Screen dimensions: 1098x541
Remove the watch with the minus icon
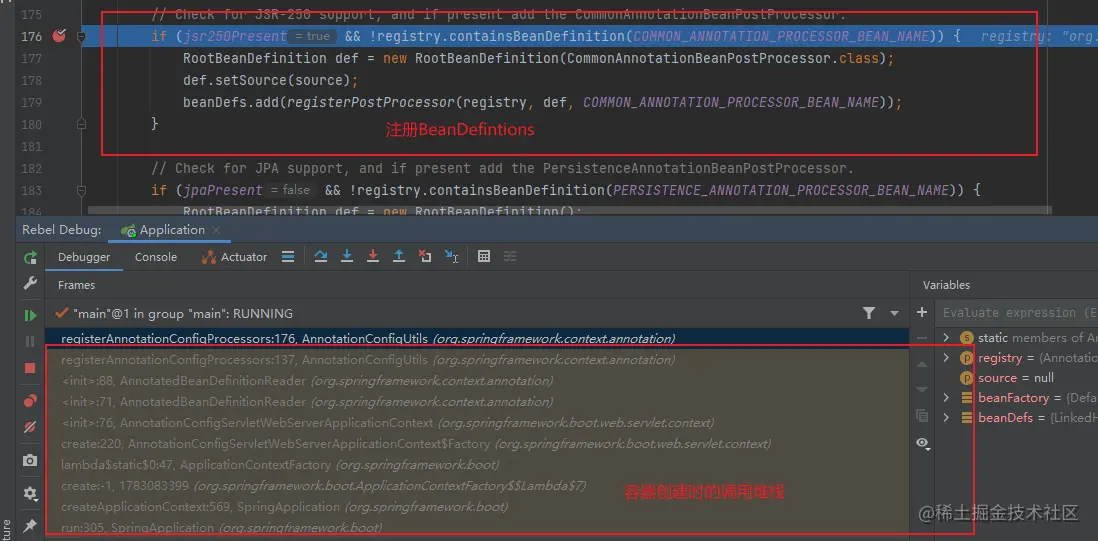[922, 338]
